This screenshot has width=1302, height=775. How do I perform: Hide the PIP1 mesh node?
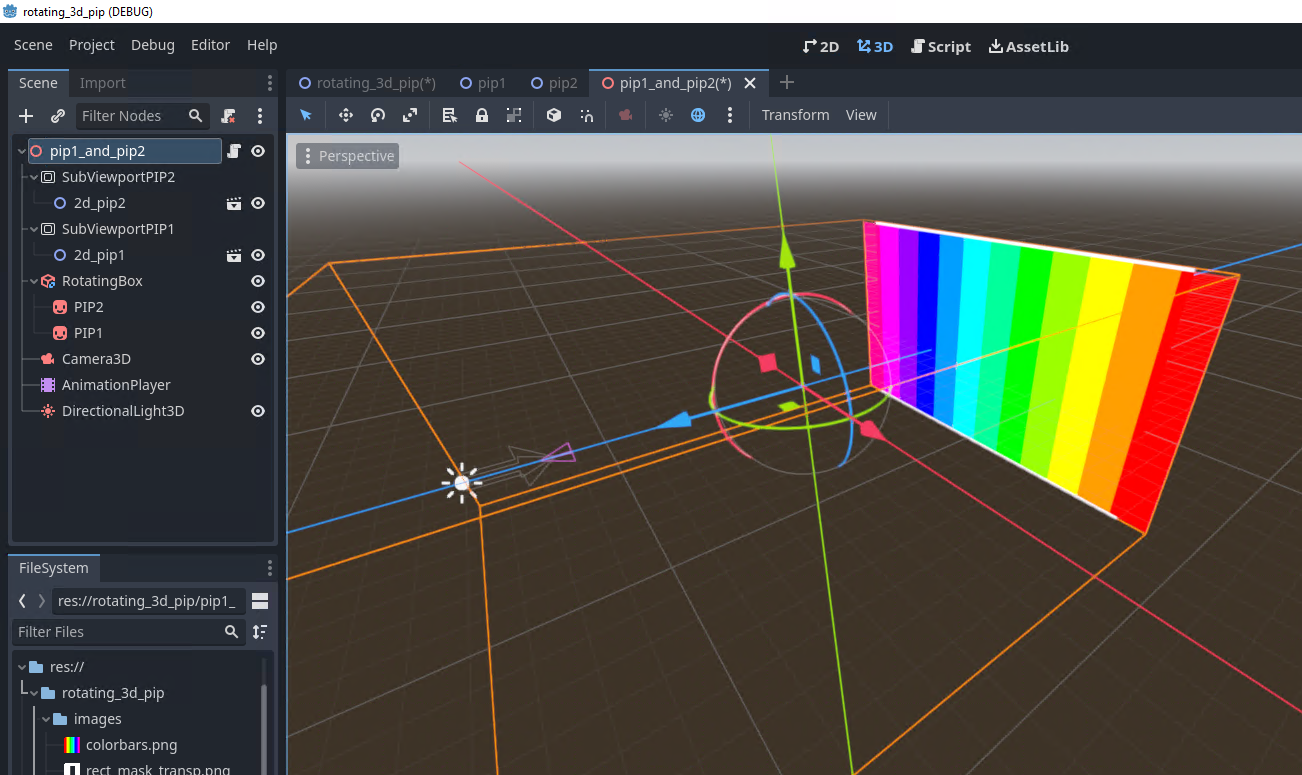coord(258,333)
